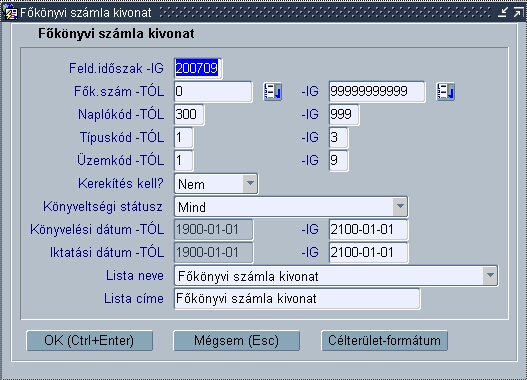The width and height of the screenshot is (527, 380).
Task: Click the bold Főkönyvi számla kivonat heading
Action: (x=116, y=34)
